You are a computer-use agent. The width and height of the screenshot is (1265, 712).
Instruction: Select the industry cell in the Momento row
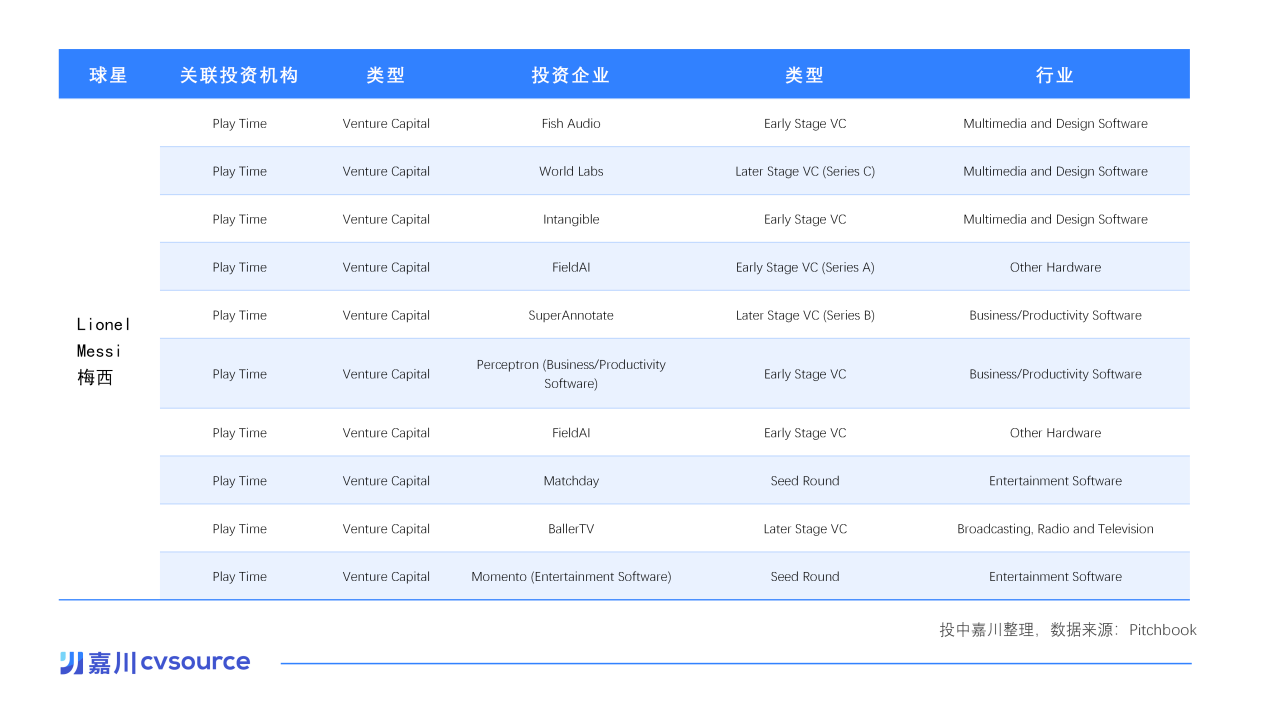[x=1055, y=577]
